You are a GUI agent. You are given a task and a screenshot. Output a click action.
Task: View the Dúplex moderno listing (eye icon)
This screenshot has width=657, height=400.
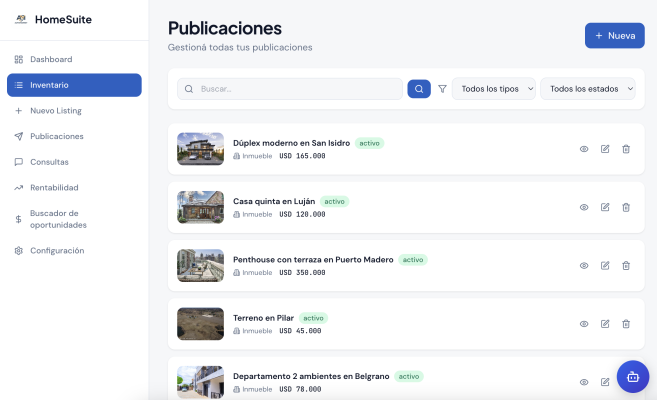tap(584, 149)
